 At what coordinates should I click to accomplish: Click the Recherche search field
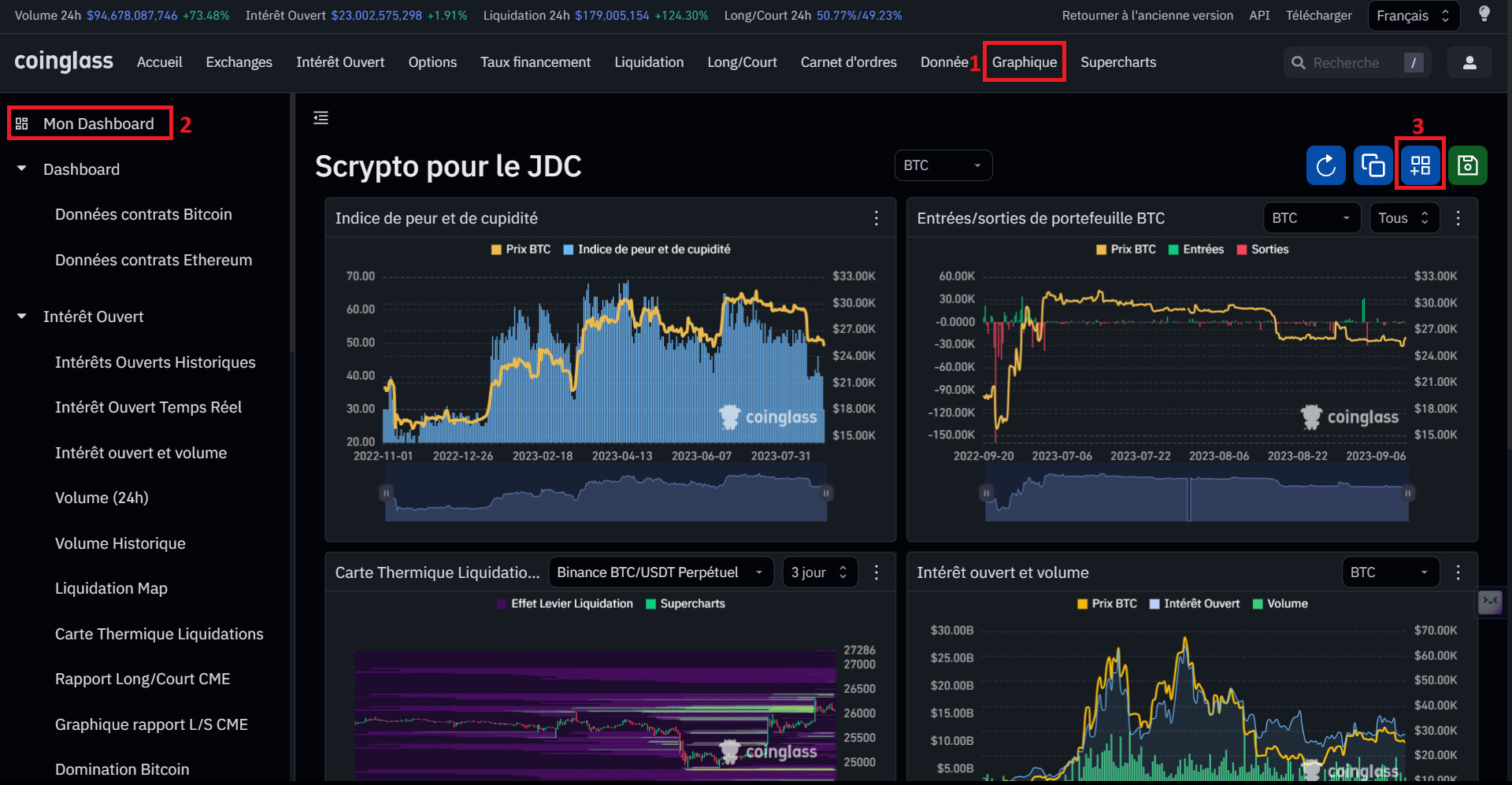pyautogui.click(x=1358, y=62)
